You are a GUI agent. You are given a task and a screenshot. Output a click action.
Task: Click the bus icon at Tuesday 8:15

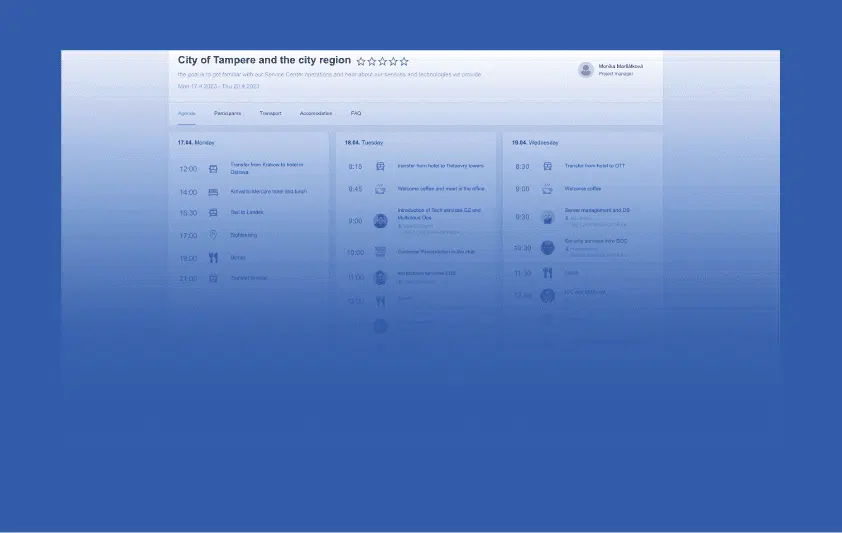[x=380, y=166]
